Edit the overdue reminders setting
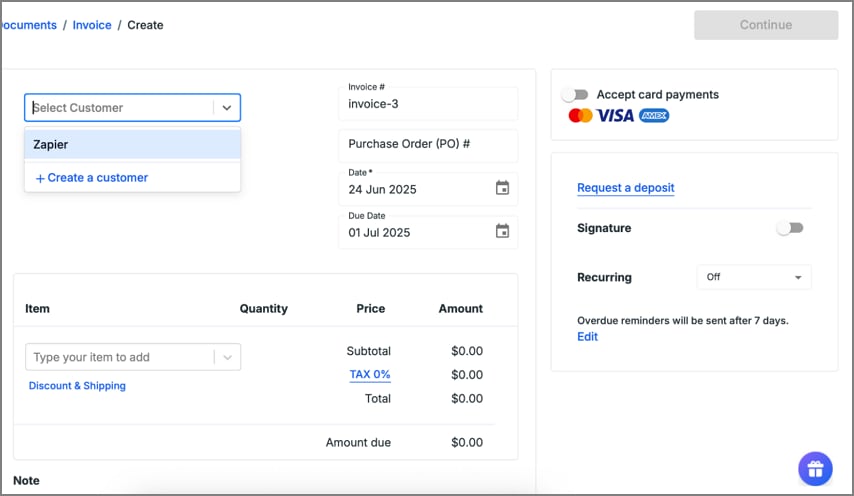This screenshot has width=854, height=496. [587, 336]
